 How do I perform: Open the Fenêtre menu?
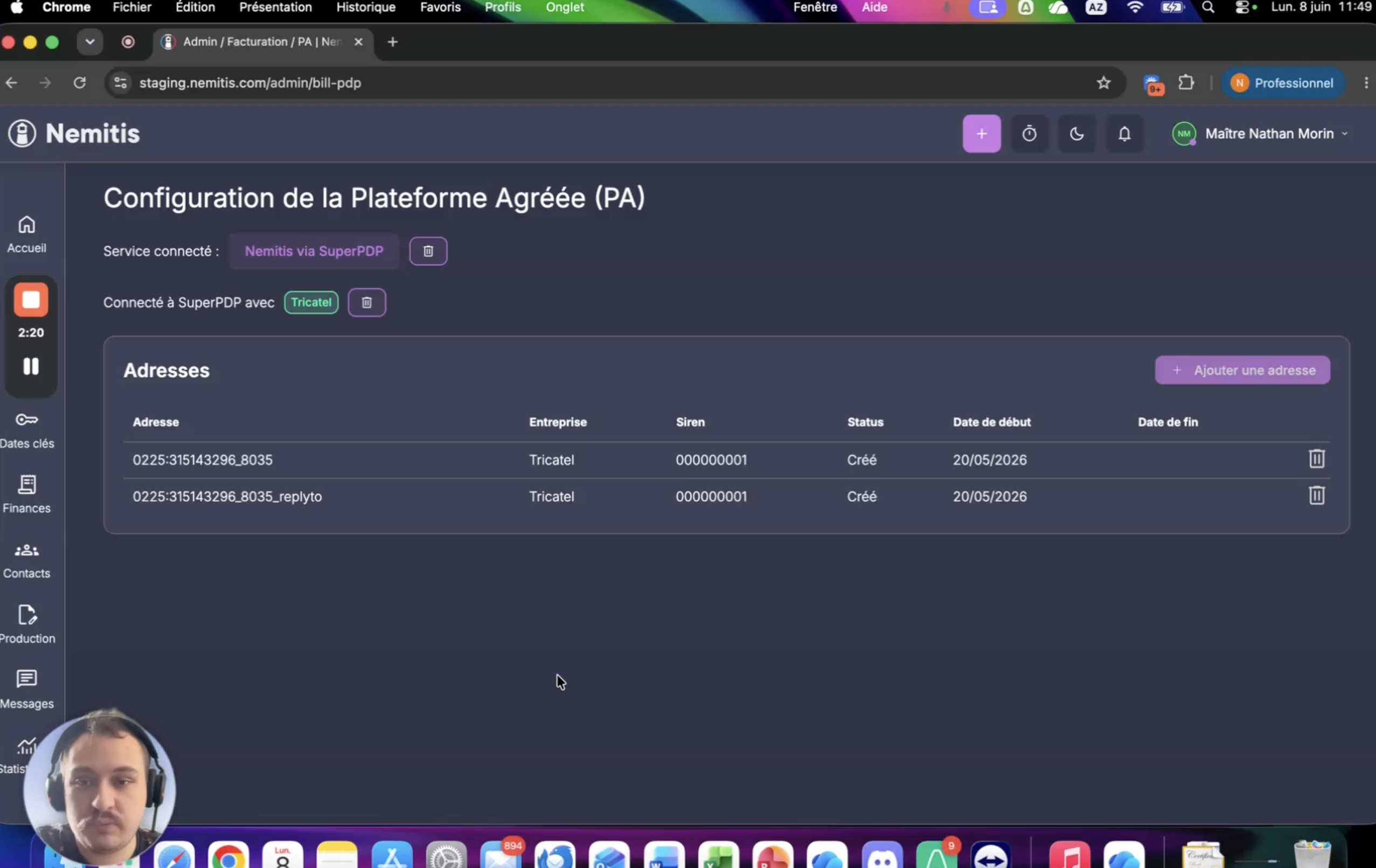point(815,8)
